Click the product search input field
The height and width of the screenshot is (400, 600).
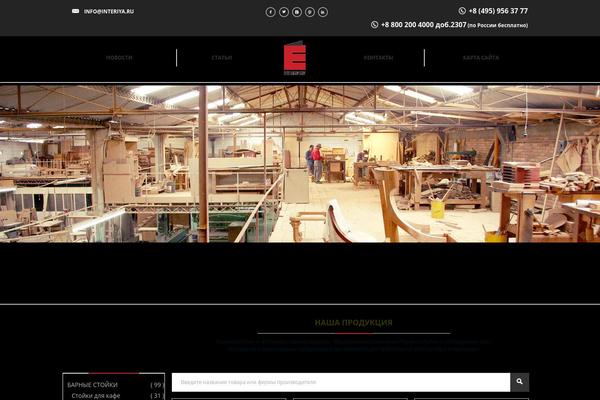tap(341, 382)
